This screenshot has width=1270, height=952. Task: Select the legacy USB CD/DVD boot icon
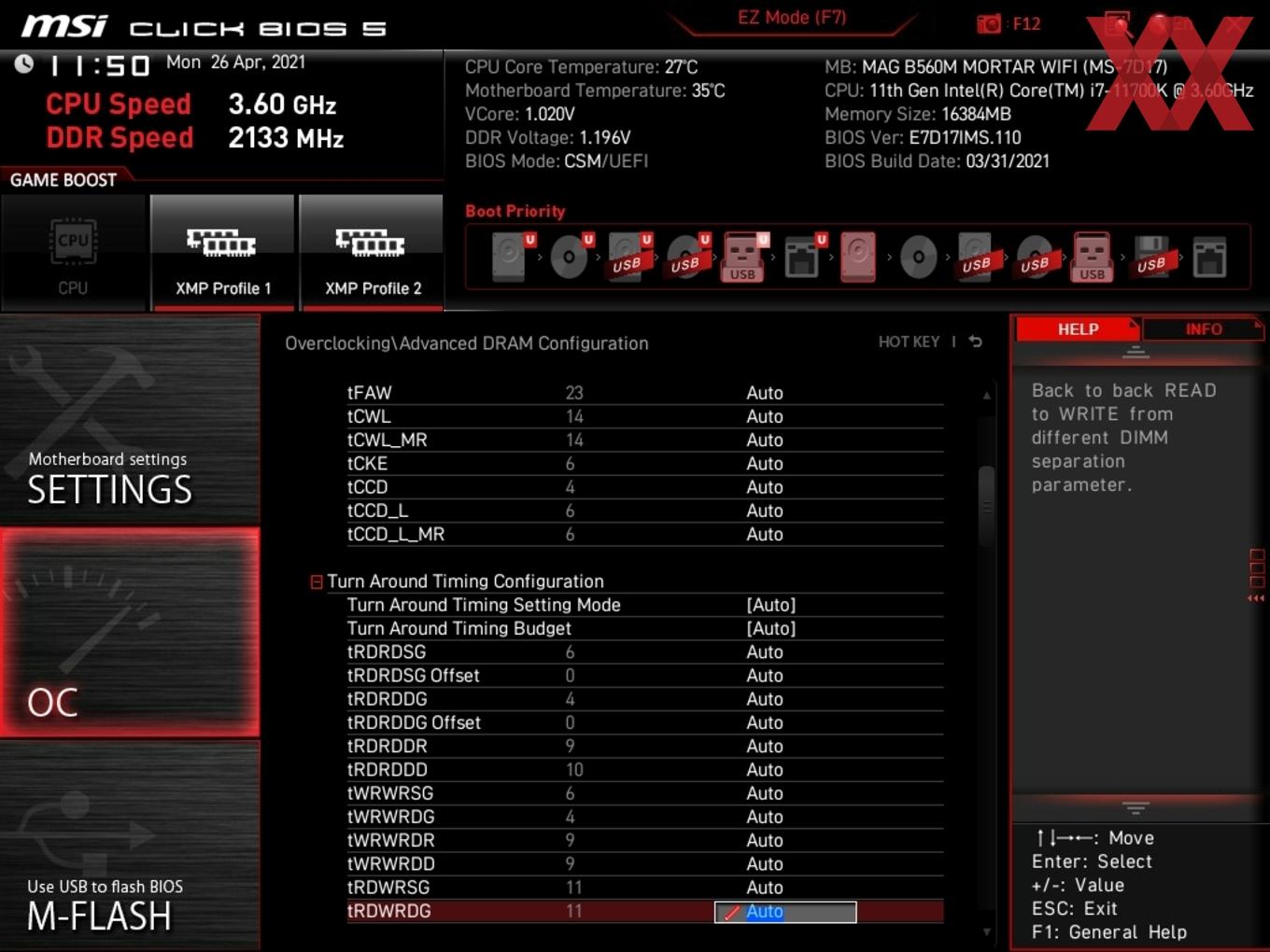1035,257
